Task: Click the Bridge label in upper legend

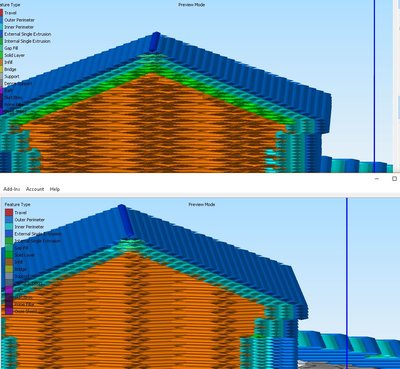Action: tap(10, 69)
